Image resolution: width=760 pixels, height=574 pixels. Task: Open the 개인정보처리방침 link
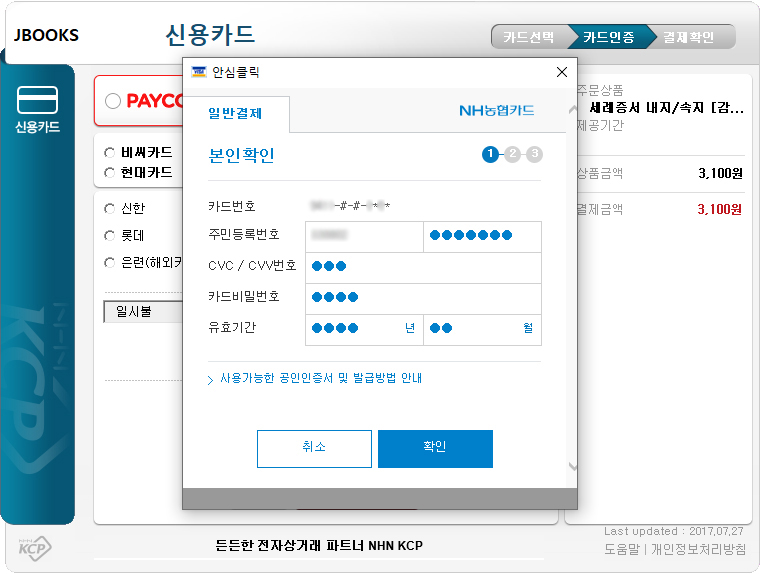(x=698, y=549)
